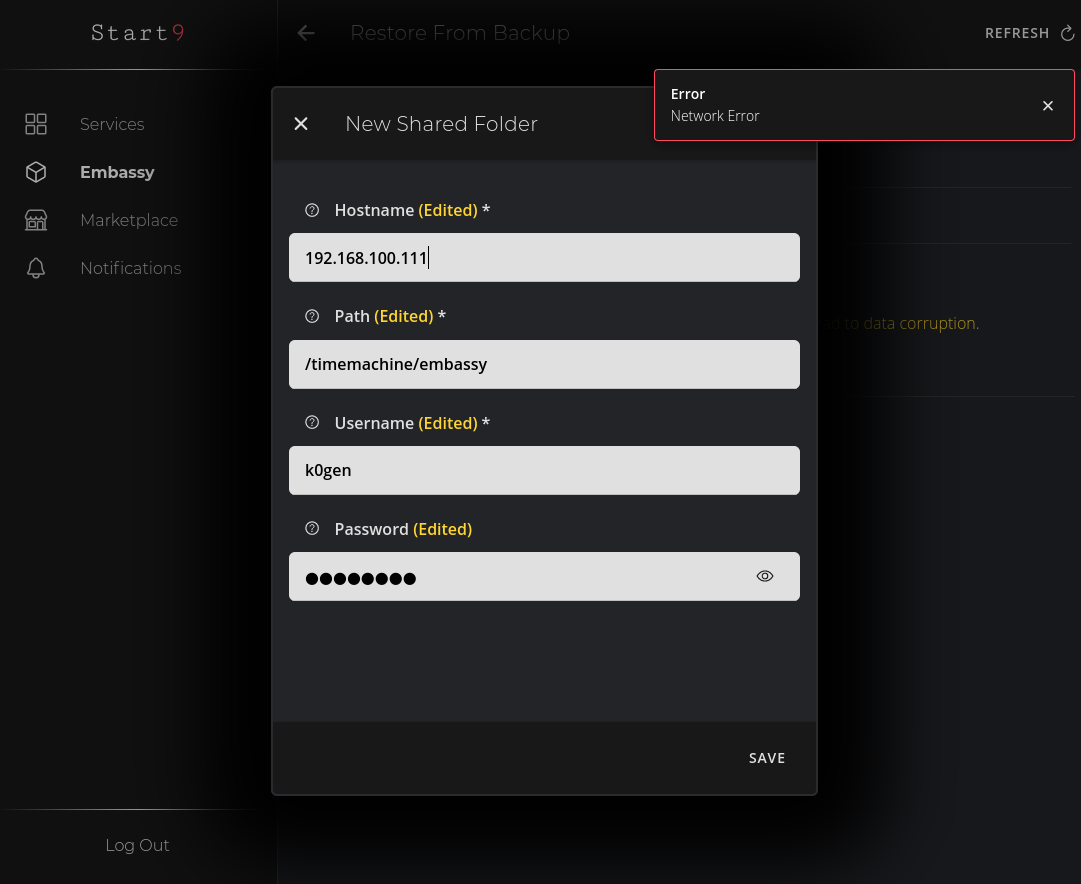
Task: Place cursor in the Path input field
Action: tap(544, 364)
